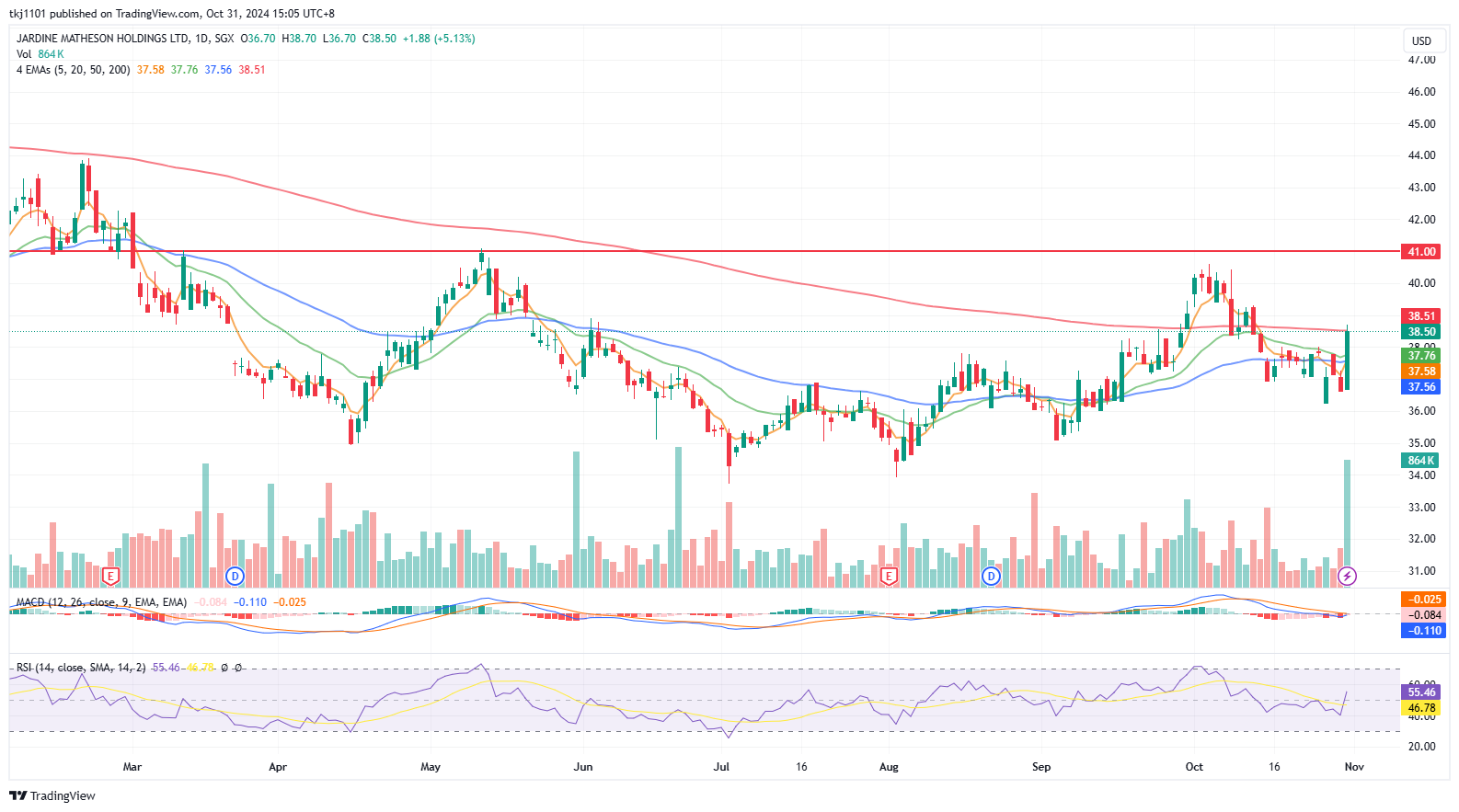Click the blue 37.56 price tag

click(x=1421, y=387)
